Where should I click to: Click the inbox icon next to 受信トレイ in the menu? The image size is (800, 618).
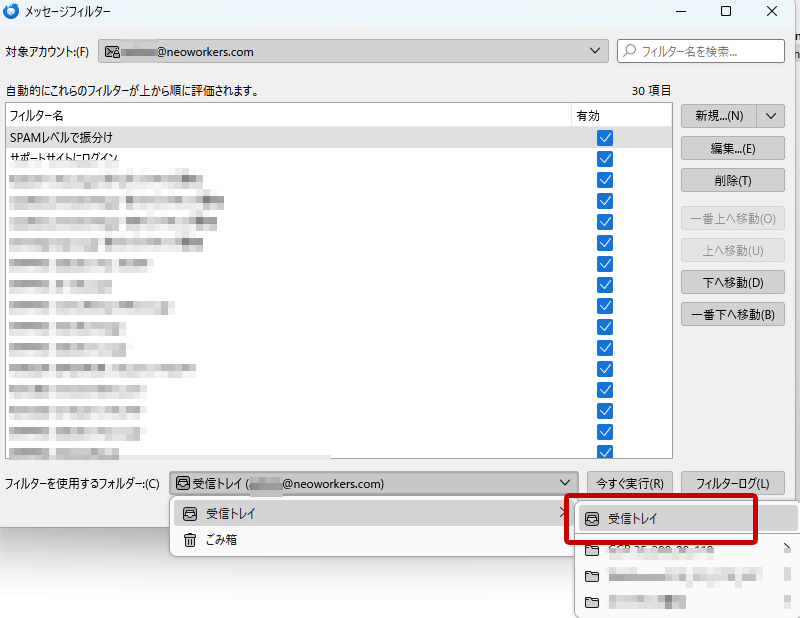(x=189, y=514)
